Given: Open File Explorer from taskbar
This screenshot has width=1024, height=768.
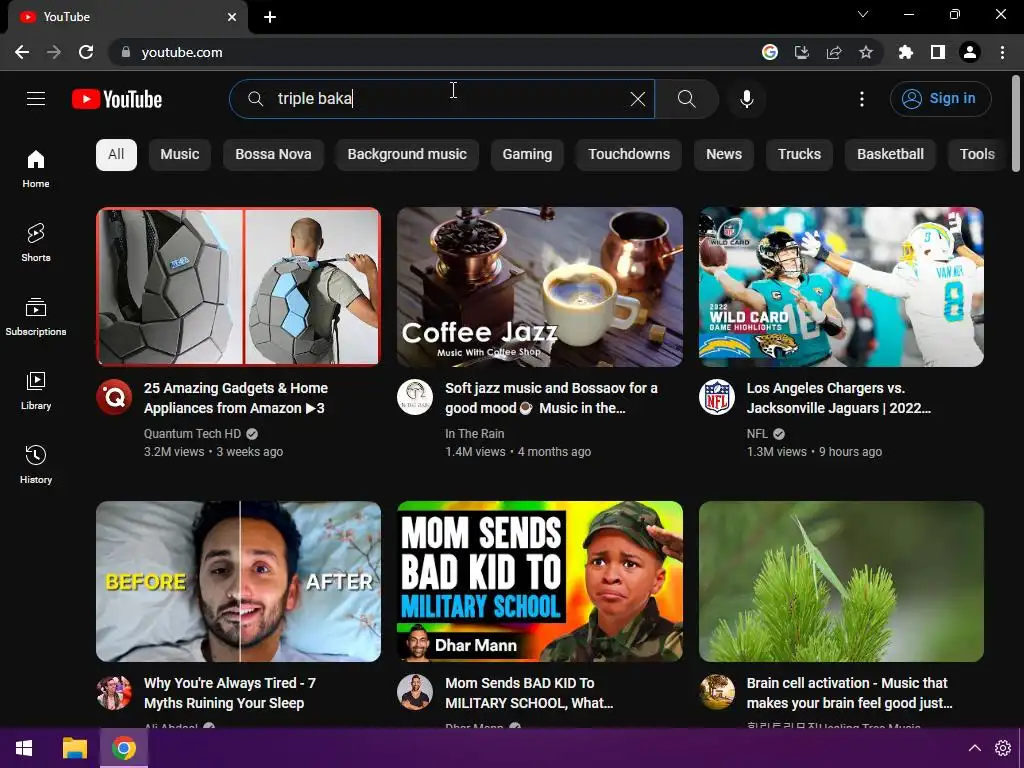Looking at the screenshot, I should (74, 748).
